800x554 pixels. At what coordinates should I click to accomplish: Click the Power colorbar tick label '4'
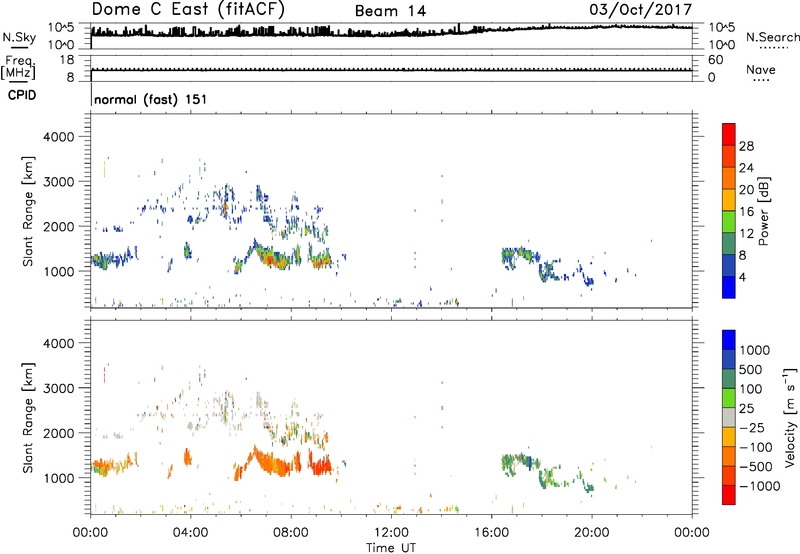coord(742,277)
